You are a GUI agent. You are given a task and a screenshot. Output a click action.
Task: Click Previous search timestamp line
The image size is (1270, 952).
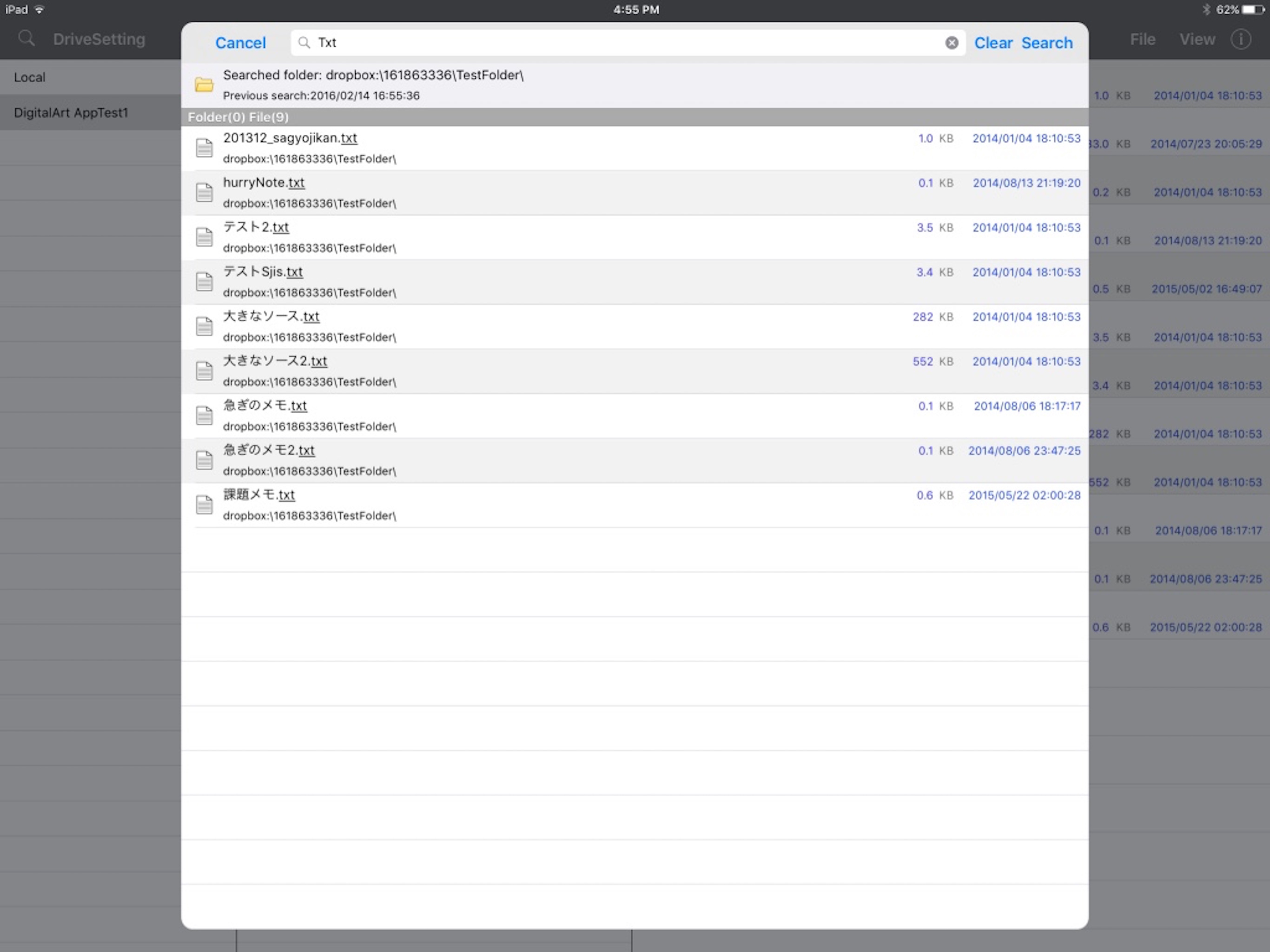point(321,95)
